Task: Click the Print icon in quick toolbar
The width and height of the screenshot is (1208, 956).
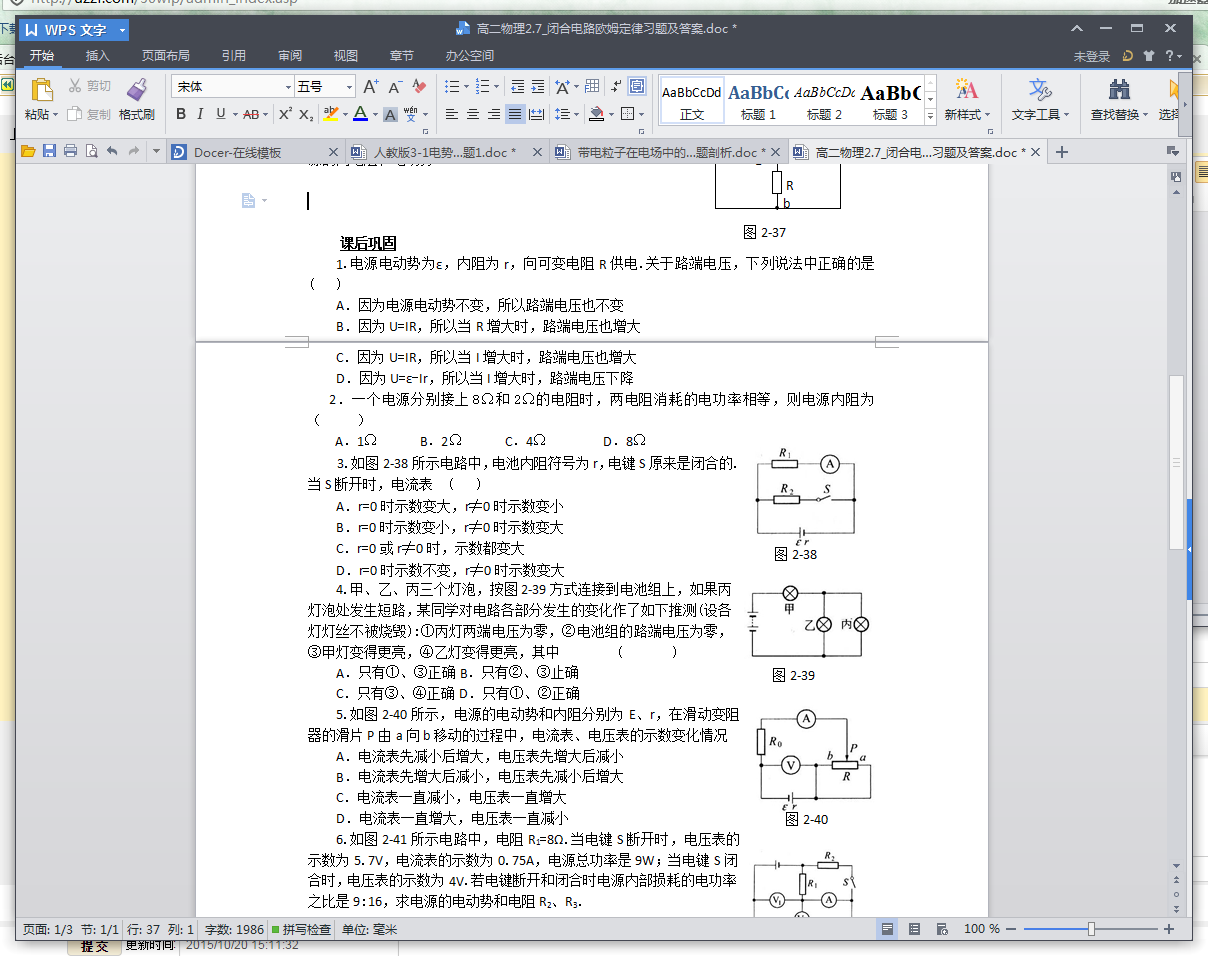Action: [x=70, y=152]
